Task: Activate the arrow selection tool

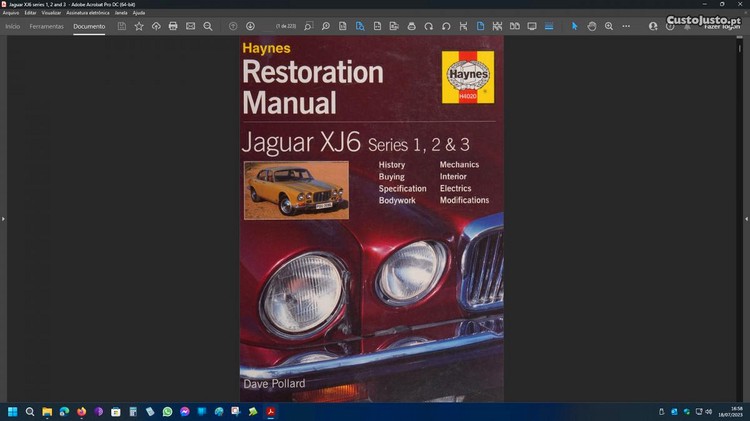Action: pos(575,26)
